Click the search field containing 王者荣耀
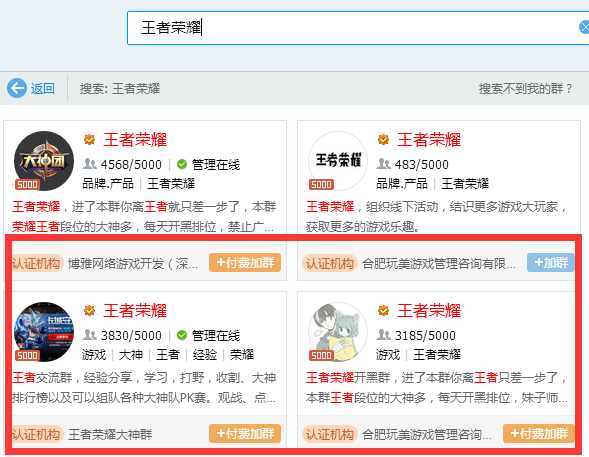The image size is (589, 457). click(x=358, y=28)
